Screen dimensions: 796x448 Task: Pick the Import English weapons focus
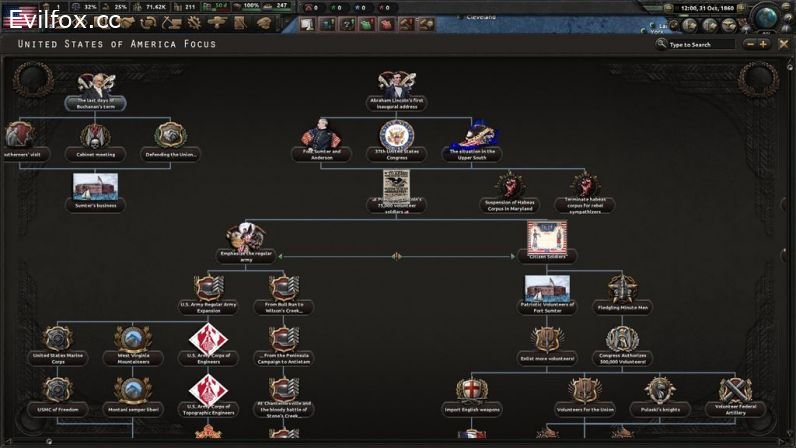pyautogui.click(x=471, y=393)
